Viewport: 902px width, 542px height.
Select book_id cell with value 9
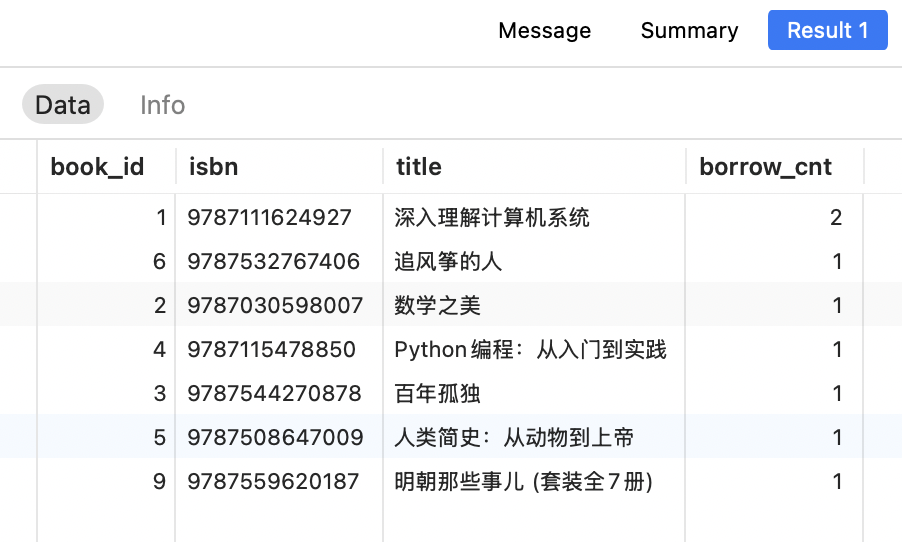(159, 481)
